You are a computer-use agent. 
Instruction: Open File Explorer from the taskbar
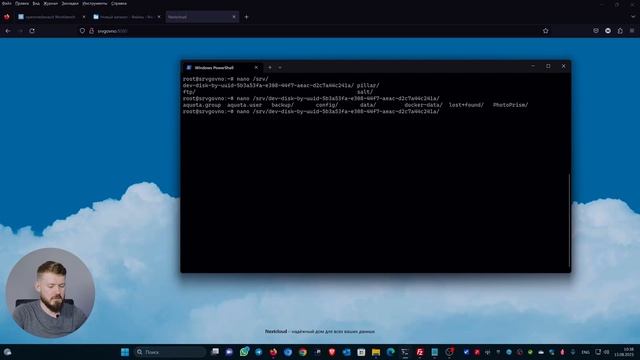(x=376, y=352)
